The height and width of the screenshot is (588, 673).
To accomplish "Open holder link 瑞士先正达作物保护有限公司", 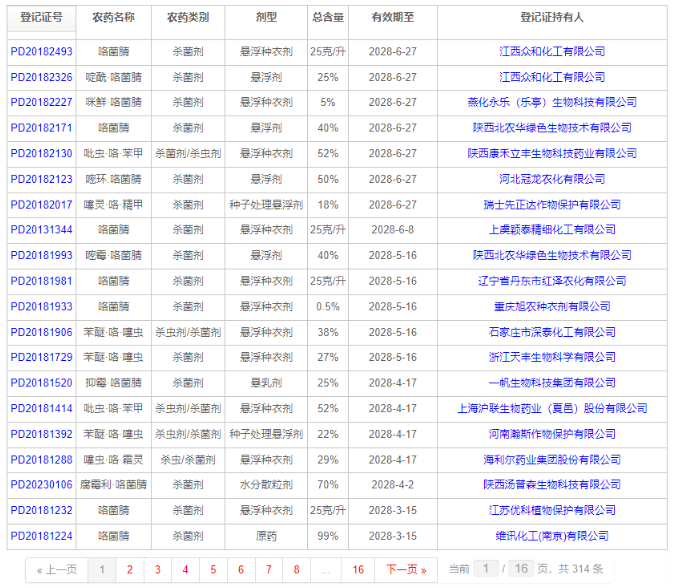I will click(552, 205).
